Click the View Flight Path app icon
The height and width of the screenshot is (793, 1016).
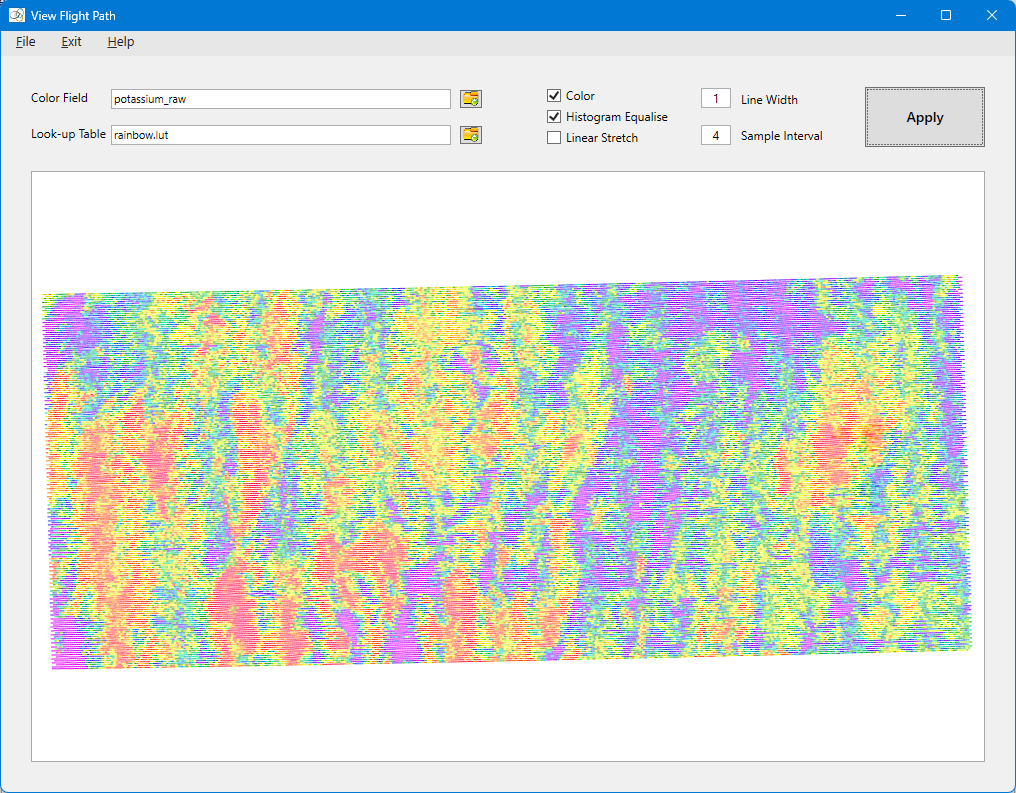[17, 15]
